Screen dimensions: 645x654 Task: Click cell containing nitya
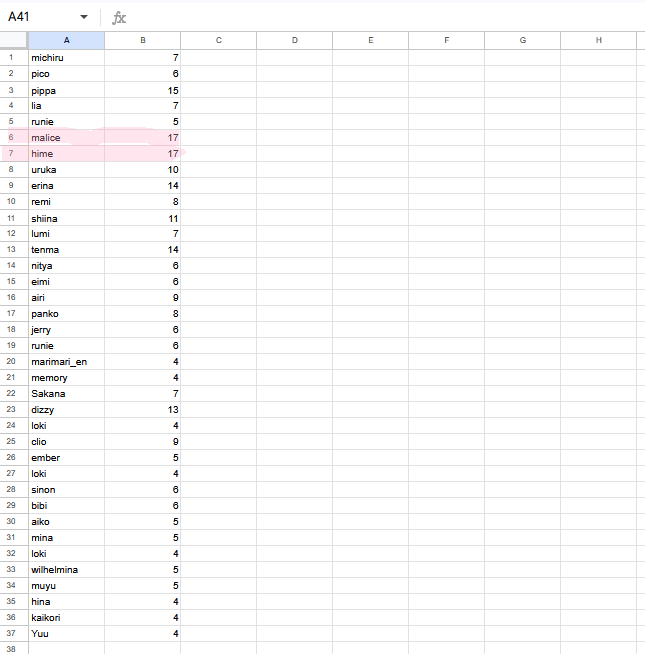coord(66,266)
